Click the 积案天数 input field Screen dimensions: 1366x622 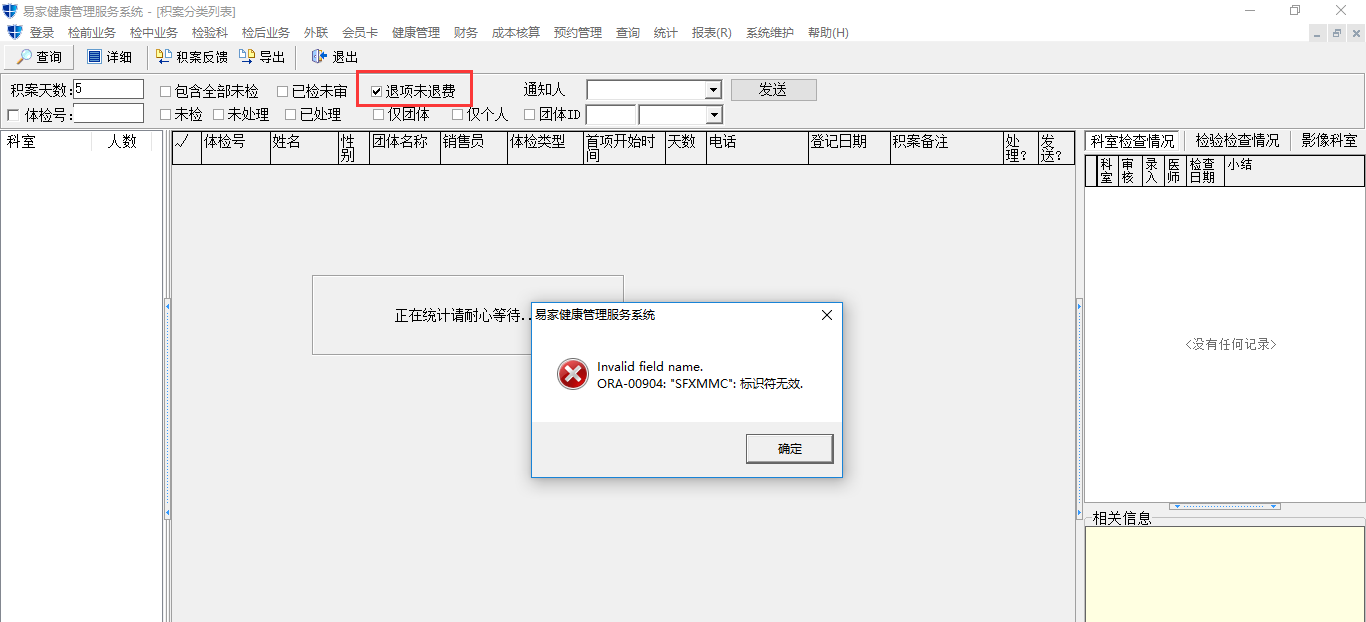(108, 89)
